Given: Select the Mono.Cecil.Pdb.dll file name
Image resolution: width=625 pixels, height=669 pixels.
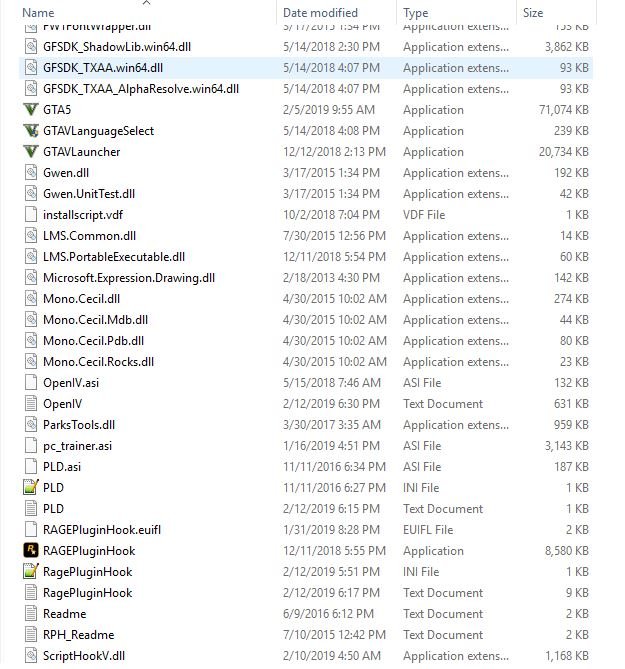Looking at the screenshot, I should coord(93,340).
